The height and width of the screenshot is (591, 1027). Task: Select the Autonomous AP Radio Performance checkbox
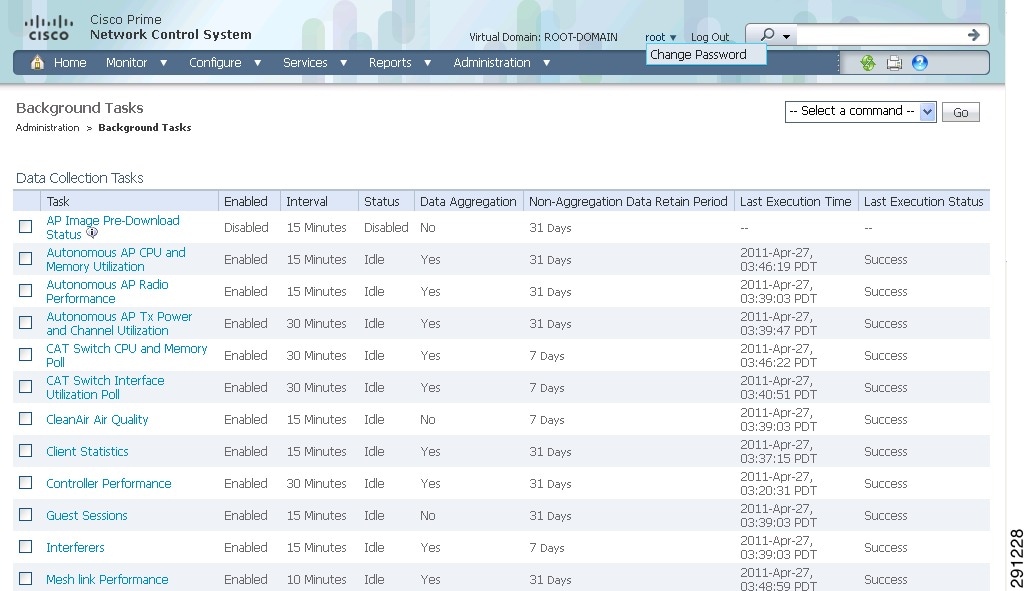26,290
